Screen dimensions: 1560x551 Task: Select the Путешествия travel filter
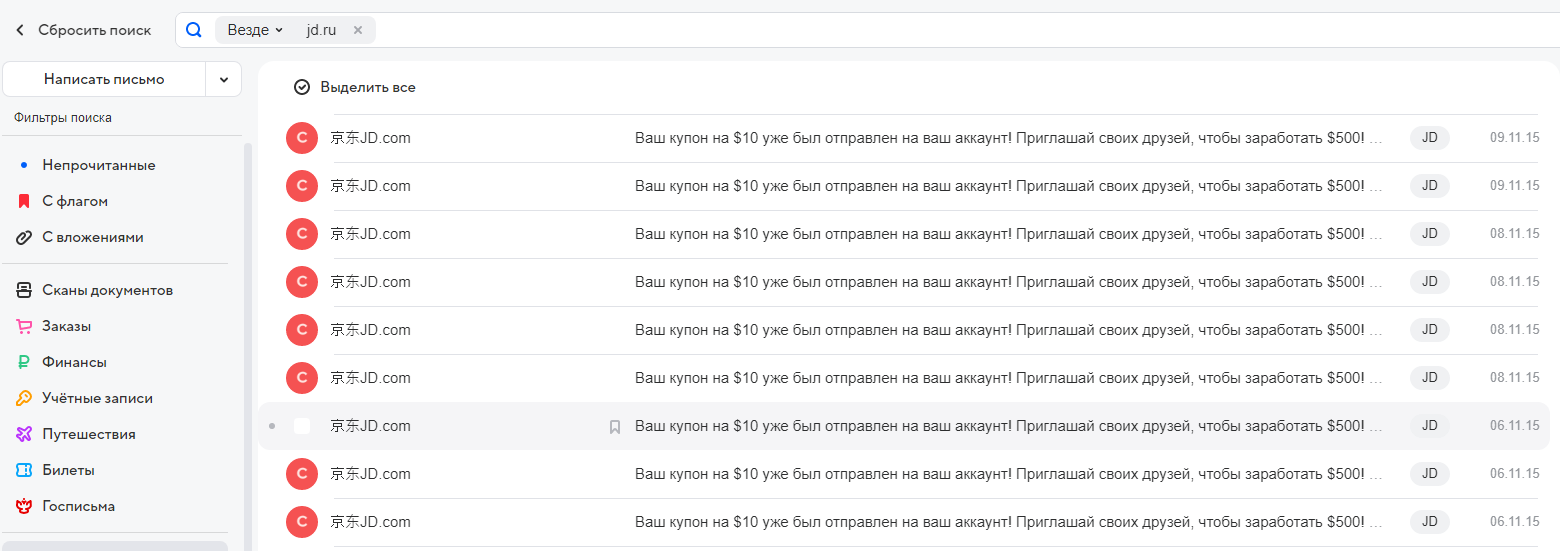(x=88, y=434)
